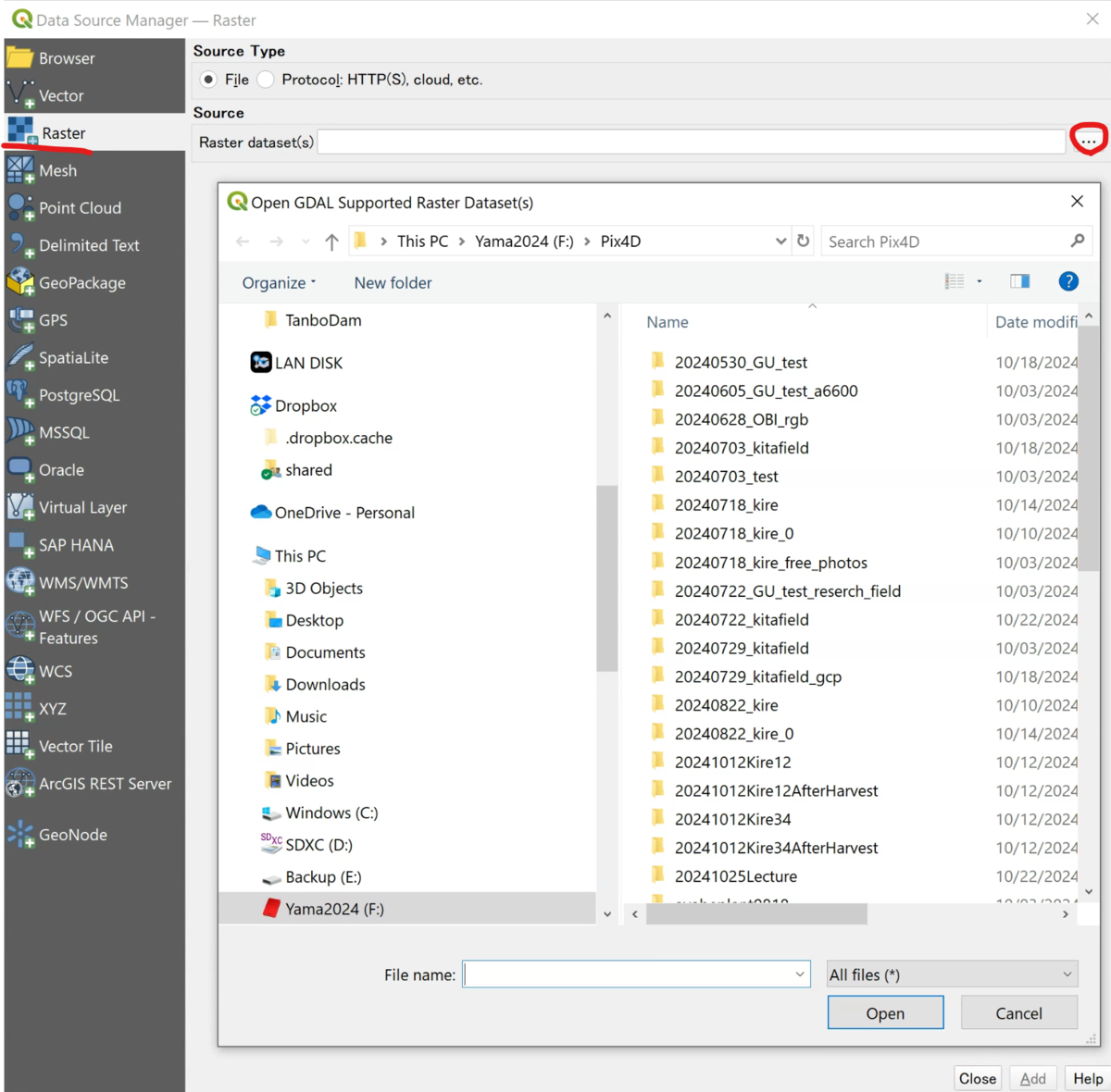Open the PostgreSQL elephant icon
This screenshot has width=1111, height=1092.
[20, 395]
